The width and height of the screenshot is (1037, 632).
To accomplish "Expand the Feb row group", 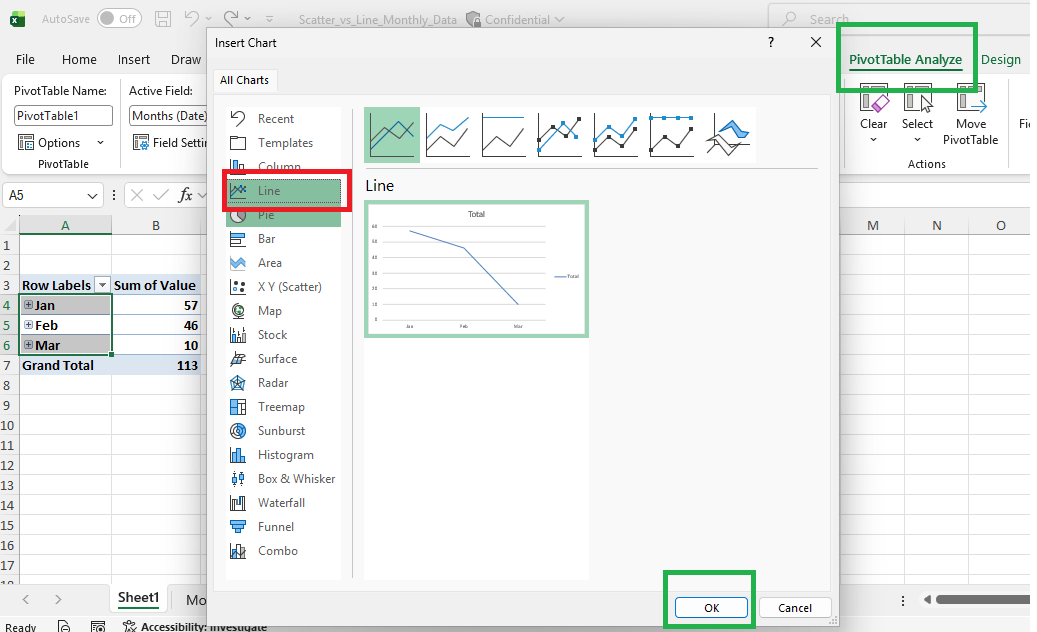I will click(28, 325).
